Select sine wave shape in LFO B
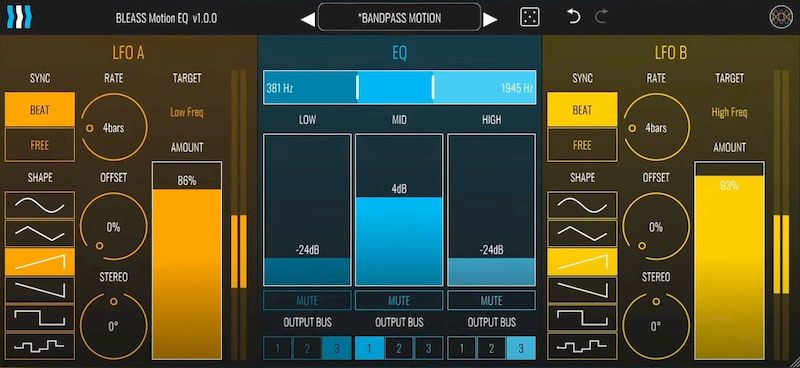The image size is (800, 368). (x=582, y=205)
